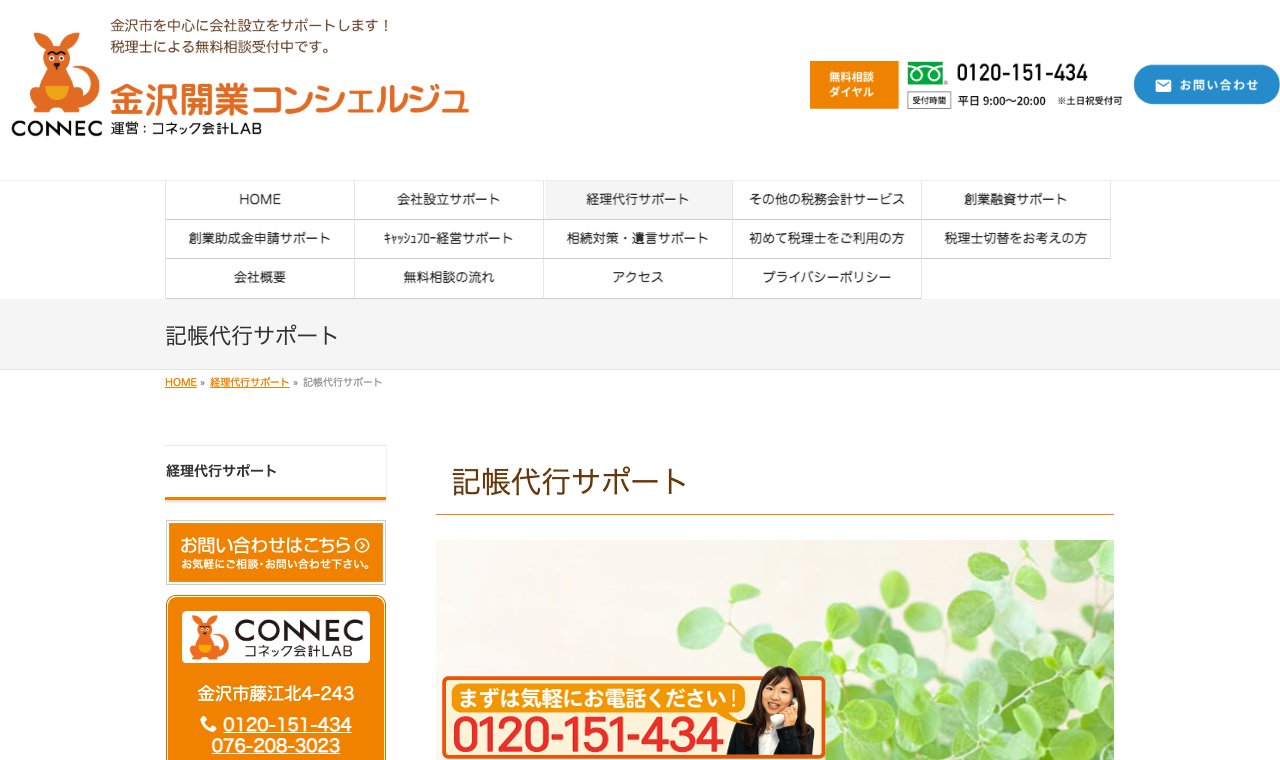This screenshot has width=1280, height=760.
Task: Click the HOME breadcrumb link
Action: pyautogui.click(x=181, y=383)
